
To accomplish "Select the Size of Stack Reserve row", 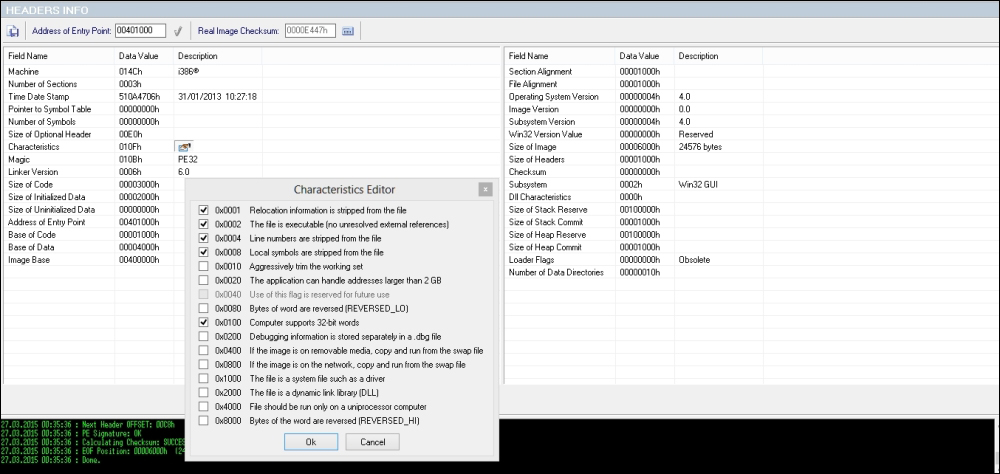I will [x=750, y=210].
